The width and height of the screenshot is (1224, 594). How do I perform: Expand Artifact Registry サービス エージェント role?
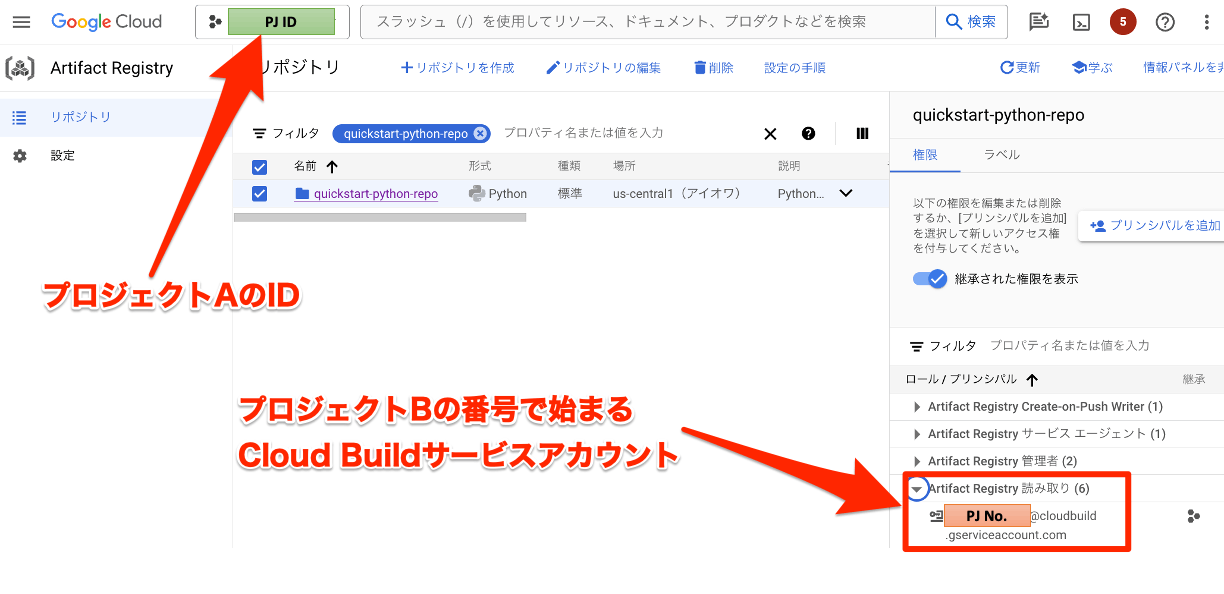917,434
